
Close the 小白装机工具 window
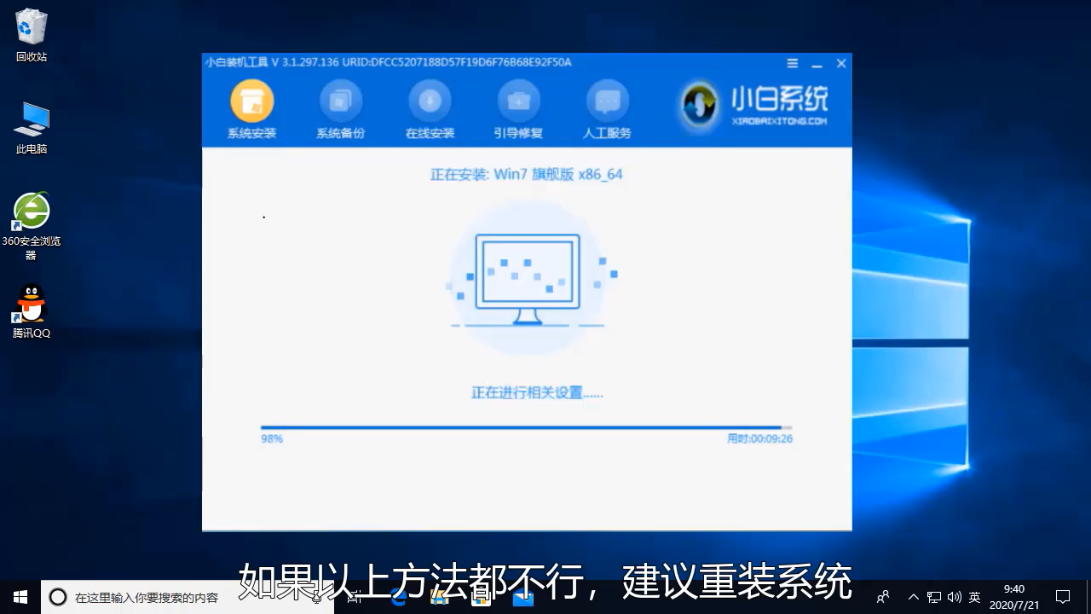coord(841,63)
